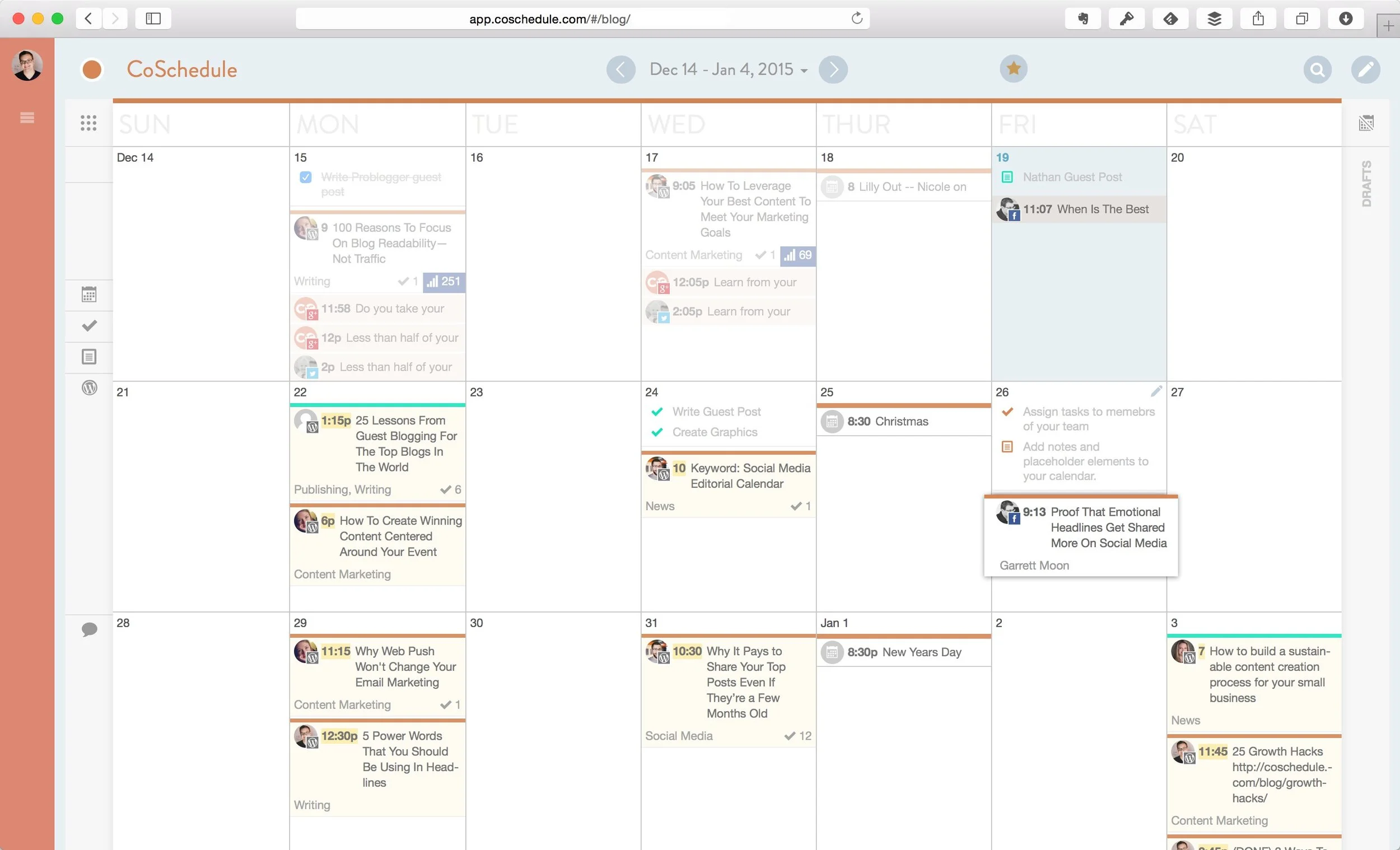Click the coschedule.com/blog/growth-hacks link
Image resolution: width=1400 pixels, height=850 pixels.
tap(1282, 782)
